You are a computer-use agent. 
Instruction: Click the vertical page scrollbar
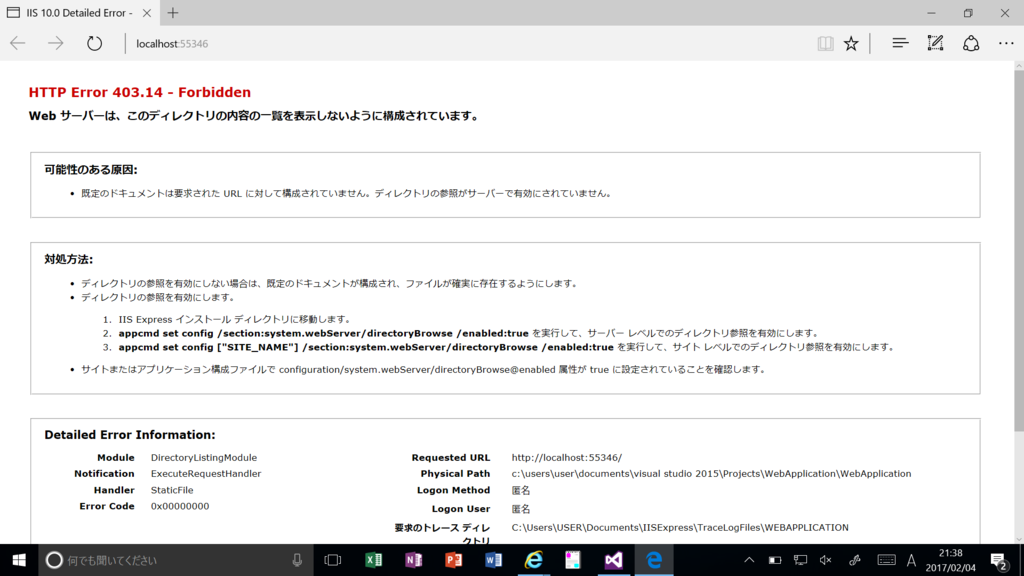[x=1019, y=251]
